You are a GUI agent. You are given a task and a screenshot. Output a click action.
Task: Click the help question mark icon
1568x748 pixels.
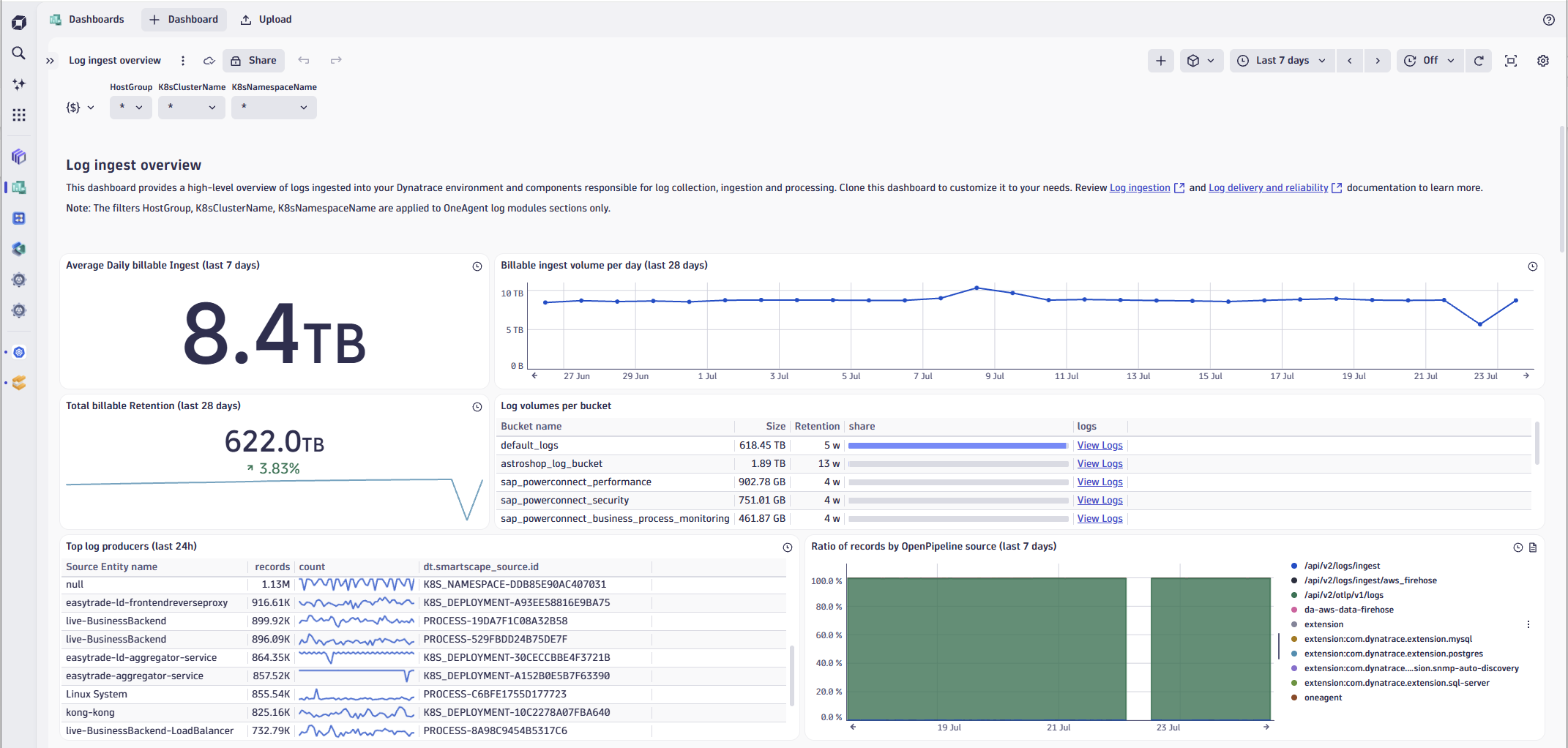click(1548, 20)
